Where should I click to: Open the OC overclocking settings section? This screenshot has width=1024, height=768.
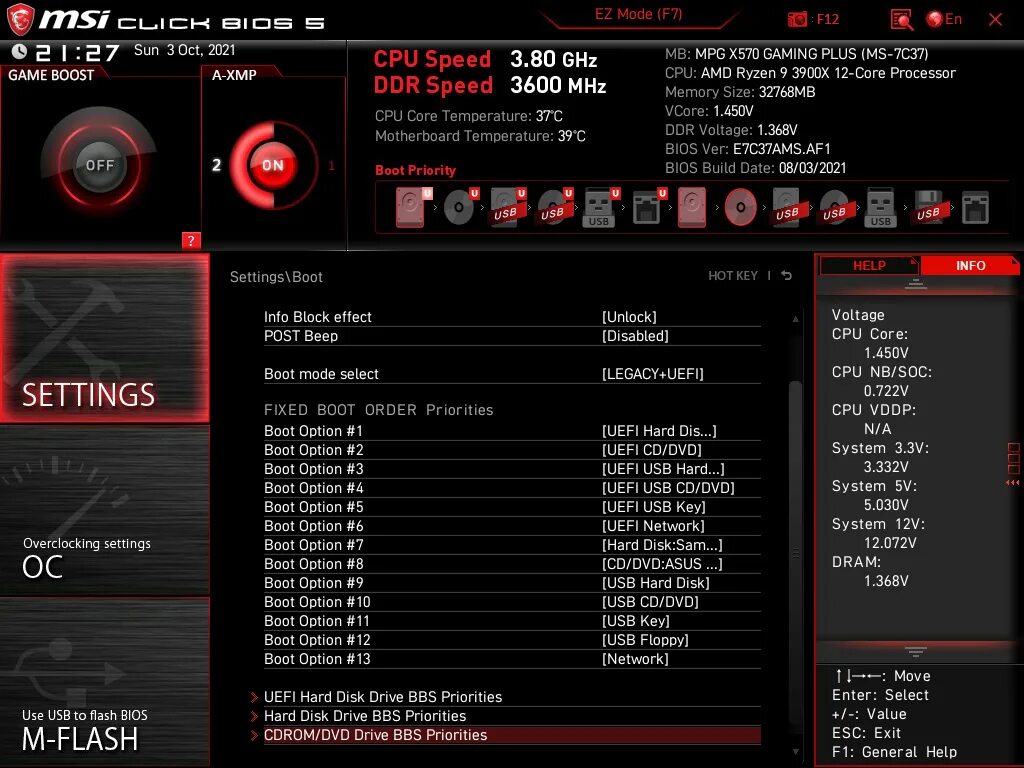pos(104,511)
